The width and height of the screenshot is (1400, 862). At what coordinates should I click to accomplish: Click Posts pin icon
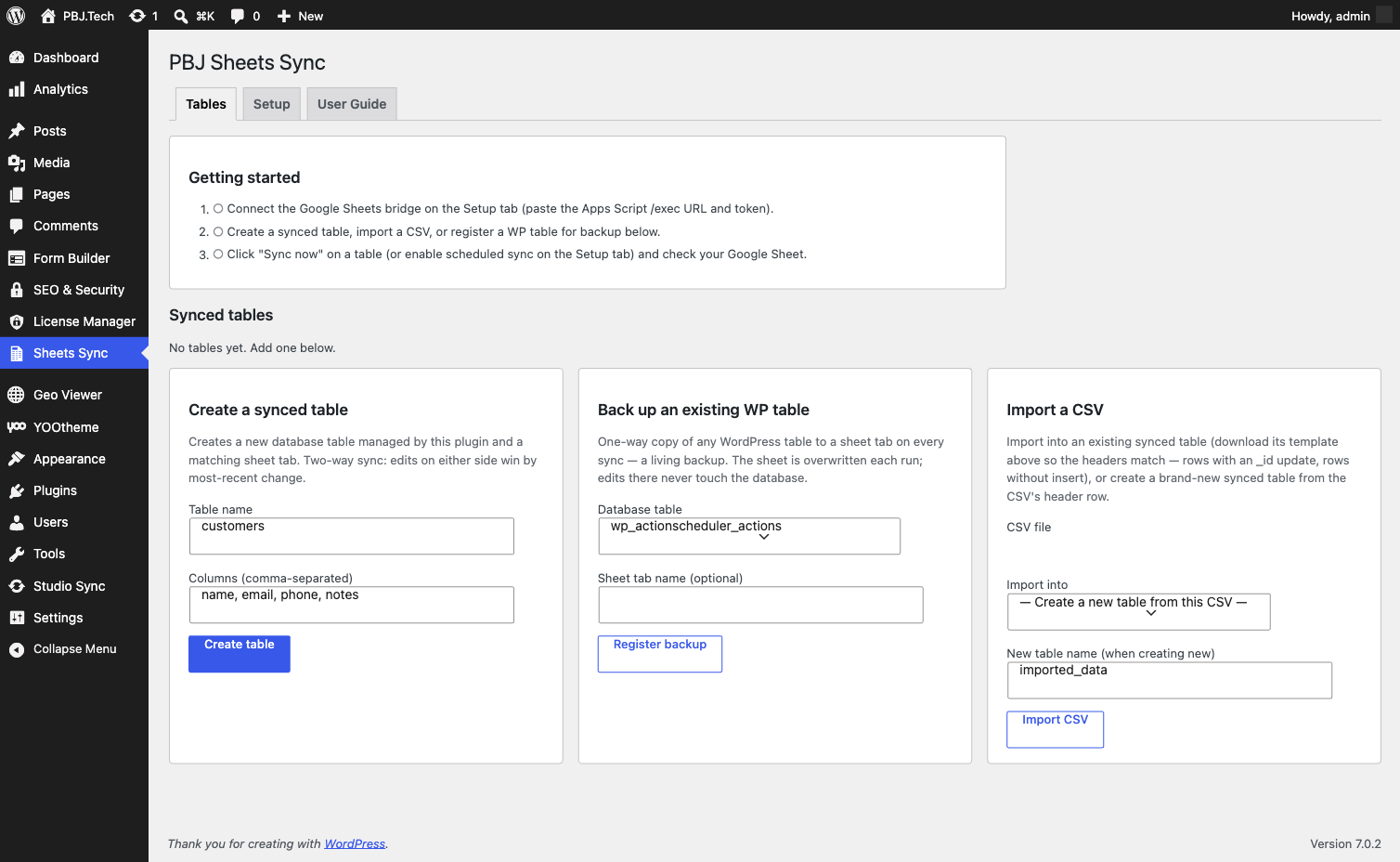(17, 131)
